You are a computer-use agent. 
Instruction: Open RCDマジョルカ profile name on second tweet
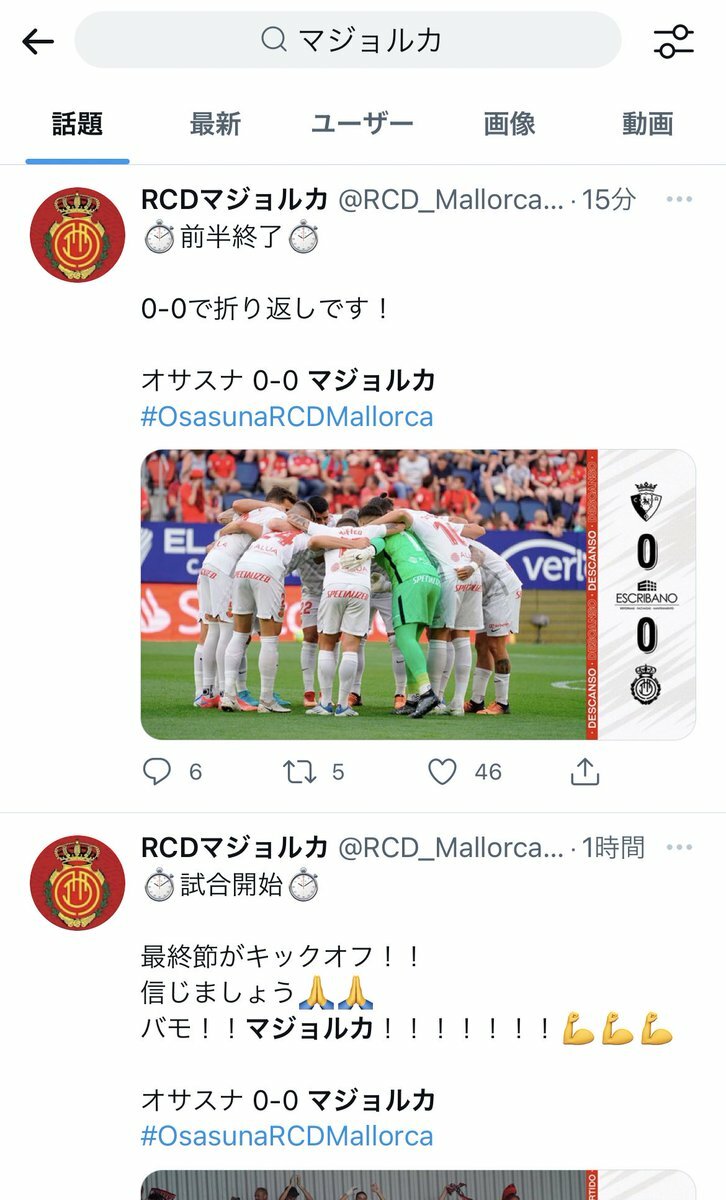pos(234,848)
